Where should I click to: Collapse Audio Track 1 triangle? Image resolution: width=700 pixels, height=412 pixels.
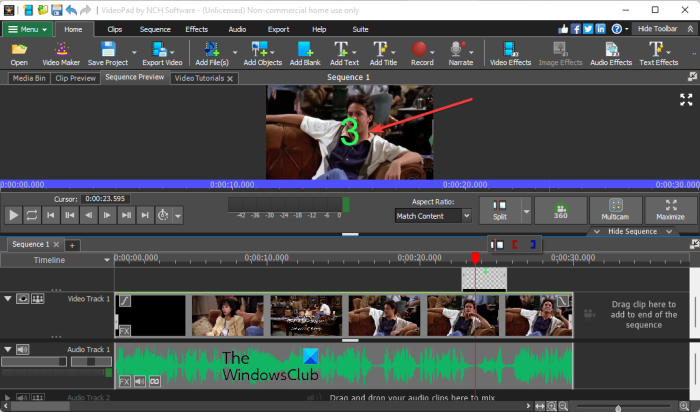pyautogui.click(x=8, y=350)
